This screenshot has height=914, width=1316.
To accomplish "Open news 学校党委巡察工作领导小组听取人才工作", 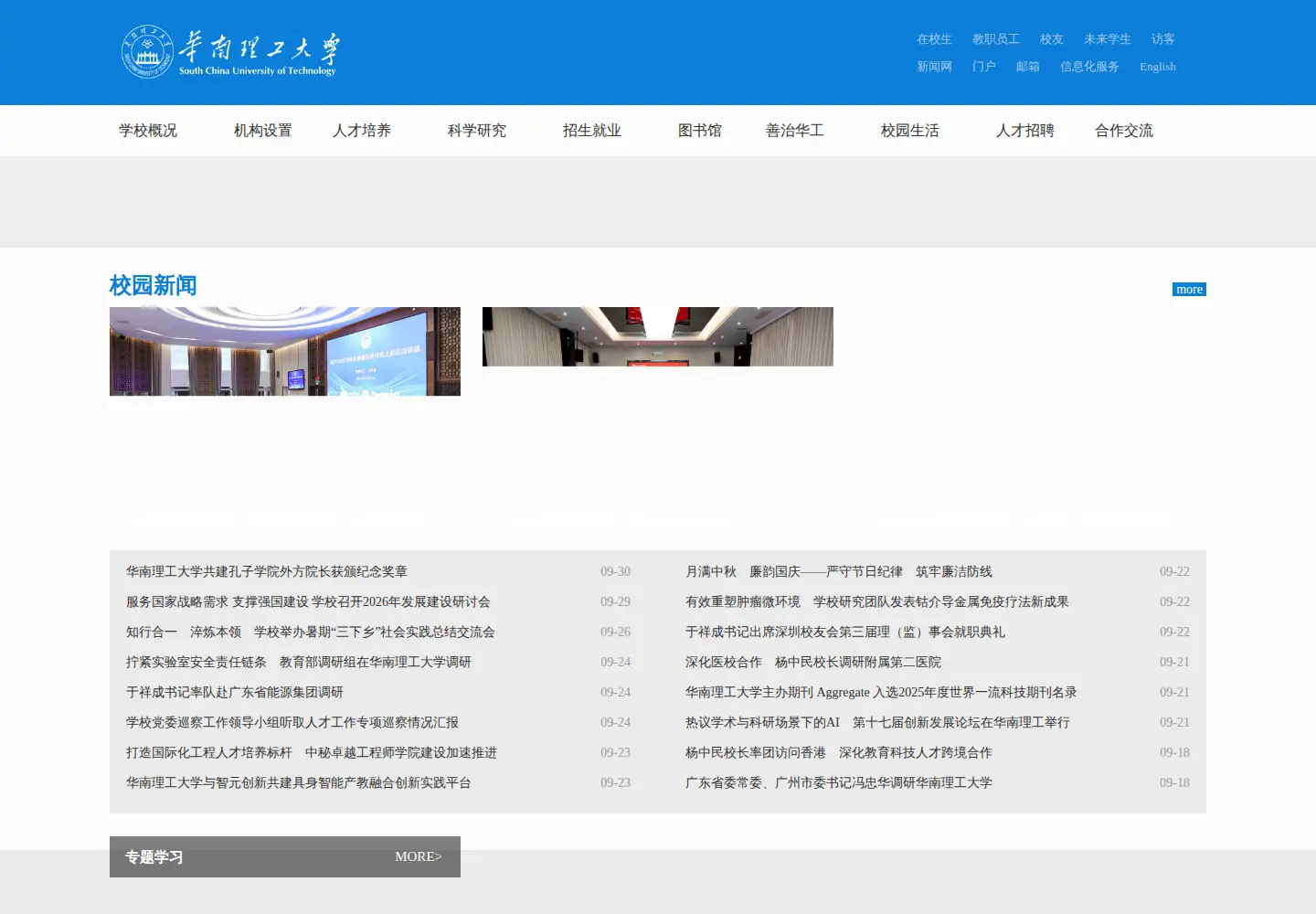I will (292, 722).
